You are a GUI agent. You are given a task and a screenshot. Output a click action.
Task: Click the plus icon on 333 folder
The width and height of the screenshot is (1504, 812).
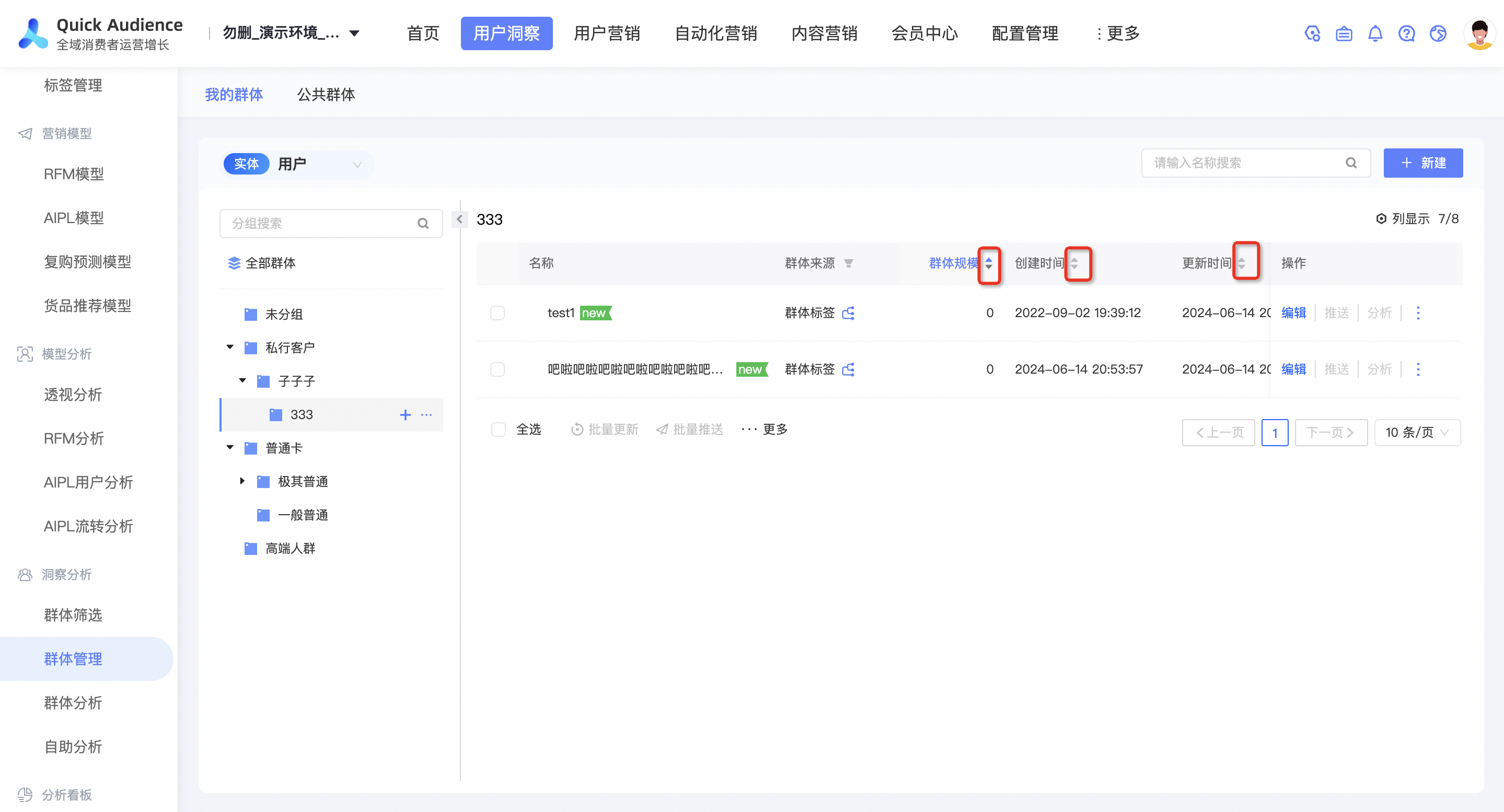pyautogui.click(x=405, y=415)
